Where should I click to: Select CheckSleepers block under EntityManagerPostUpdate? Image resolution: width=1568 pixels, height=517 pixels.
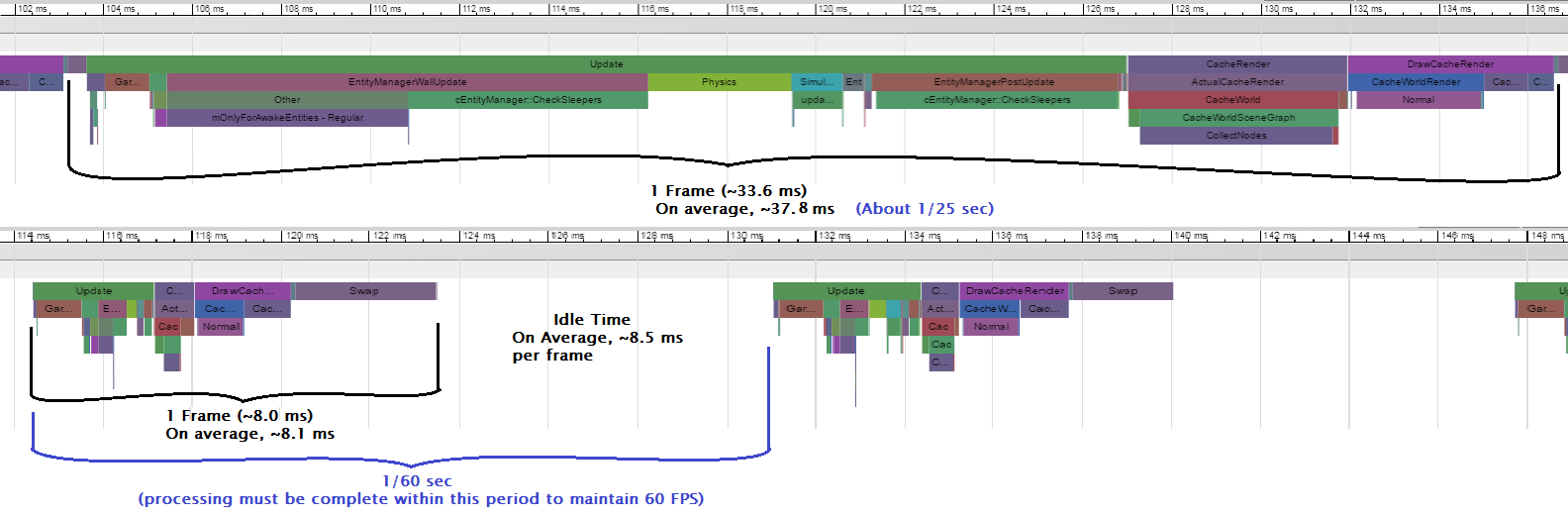coord(997,100)
